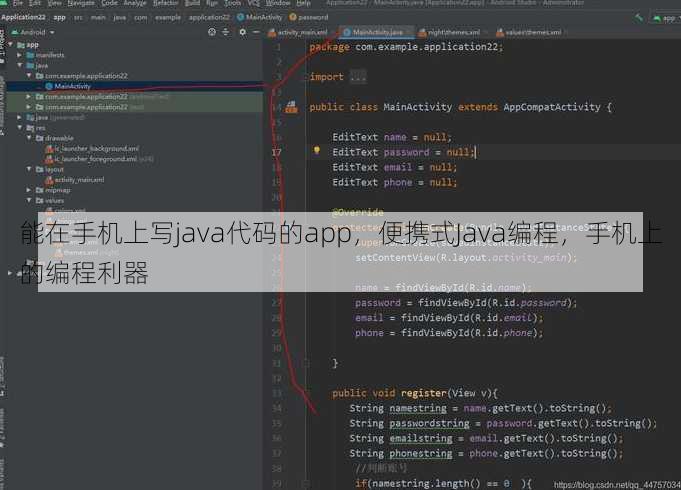Collapse the com.example.application22 package
This screenshot has height=490, width=681.
(29, 76)
